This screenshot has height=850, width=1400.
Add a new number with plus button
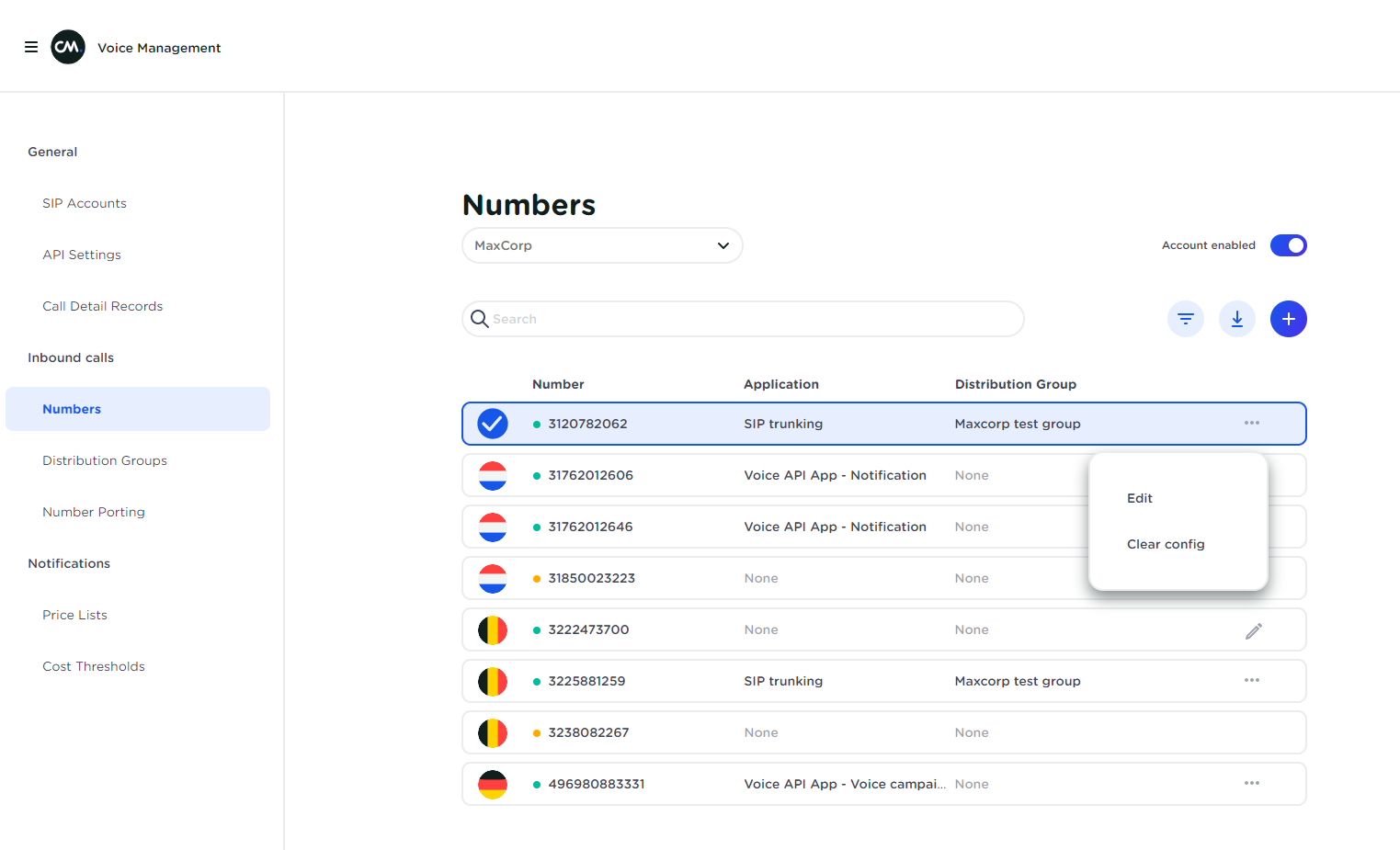click(x=1288, y=319)
